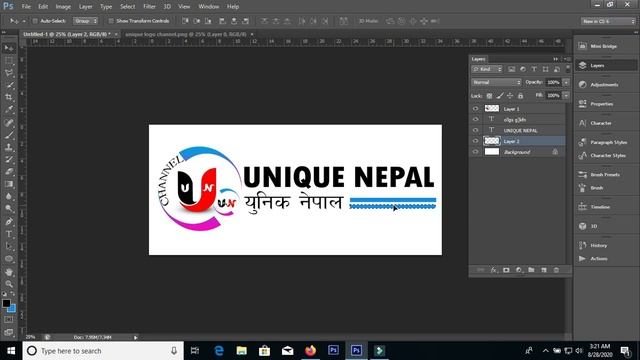Select the Blur tool
The image size is (640, 360).
(9, 196)
